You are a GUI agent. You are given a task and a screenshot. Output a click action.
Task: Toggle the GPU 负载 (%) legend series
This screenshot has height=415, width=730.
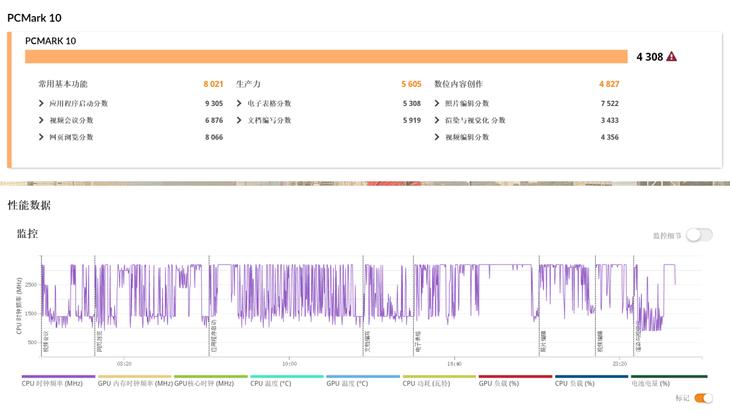coord(515,381)
